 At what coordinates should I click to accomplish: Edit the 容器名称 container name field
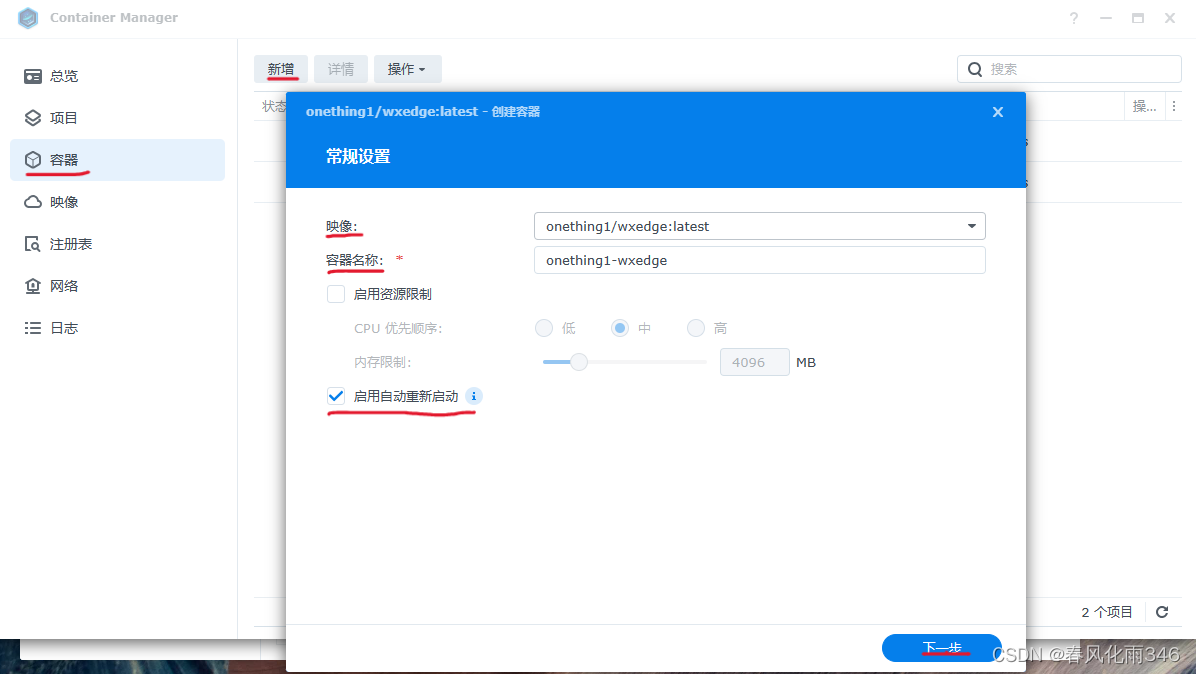tap(760, 260)
